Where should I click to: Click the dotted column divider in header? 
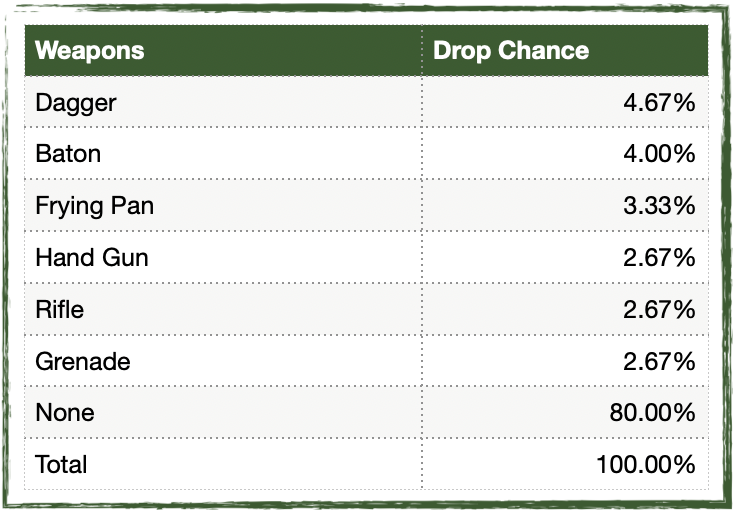coord(422,50)
